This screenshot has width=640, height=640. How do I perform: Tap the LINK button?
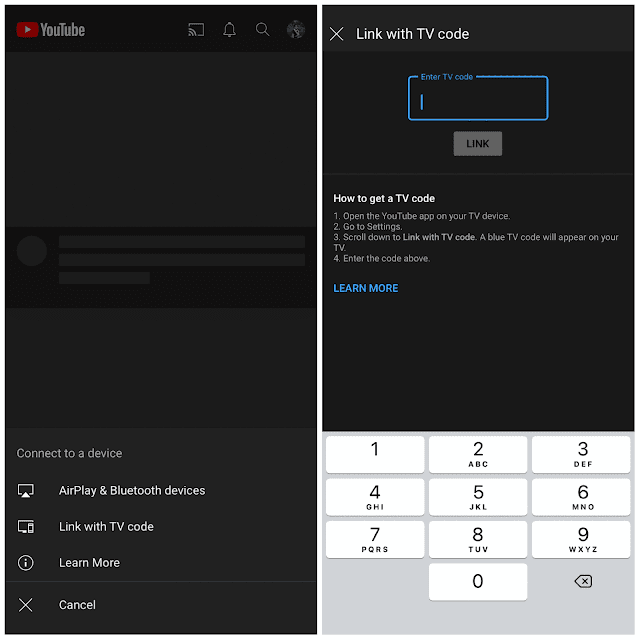tap(478, 144)
